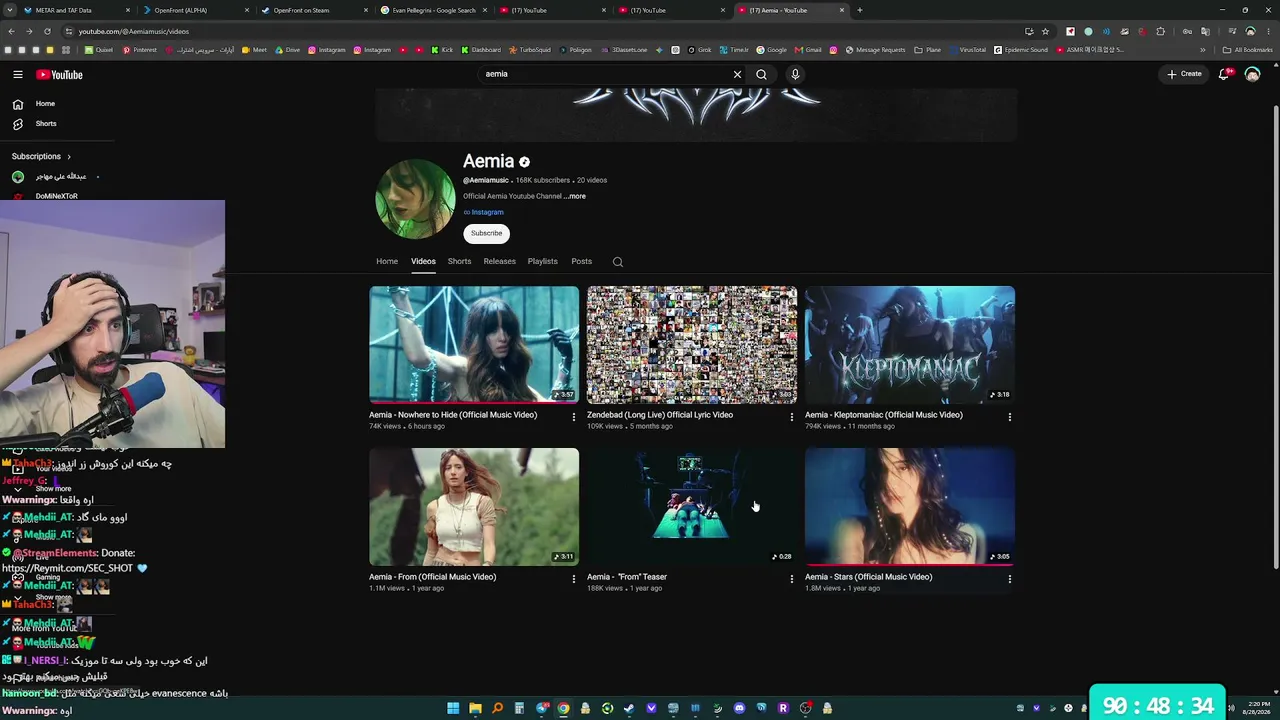Open YouTube notifications bell

1224,74
